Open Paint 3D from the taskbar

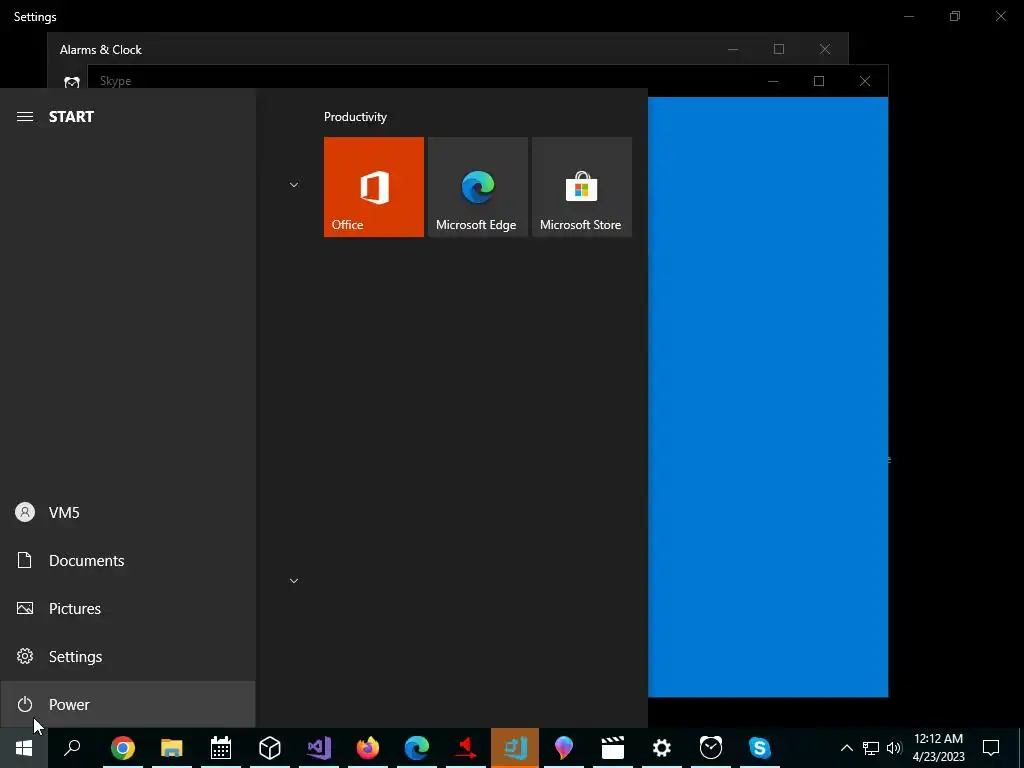pyautogui.click(x=564, y=748)
